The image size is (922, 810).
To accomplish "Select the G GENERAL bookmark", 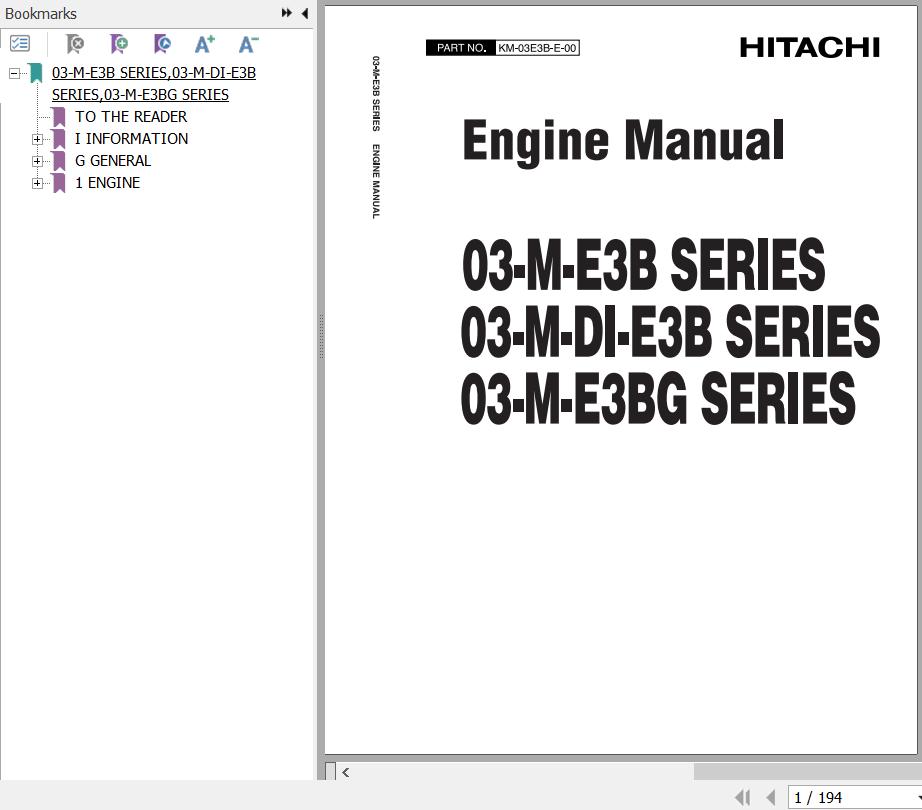I will coord(113,161).
